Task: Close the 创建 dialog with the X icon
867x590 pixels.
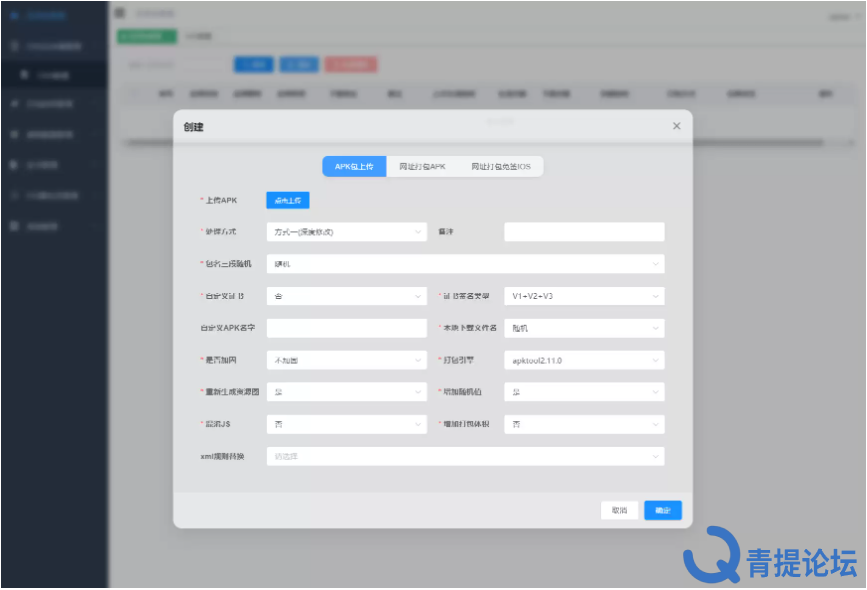Action: coord(676,126)
